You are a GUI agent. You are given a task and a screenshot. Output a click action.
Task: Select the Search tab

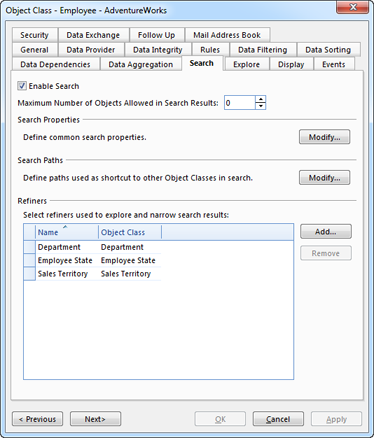[202, 63]
